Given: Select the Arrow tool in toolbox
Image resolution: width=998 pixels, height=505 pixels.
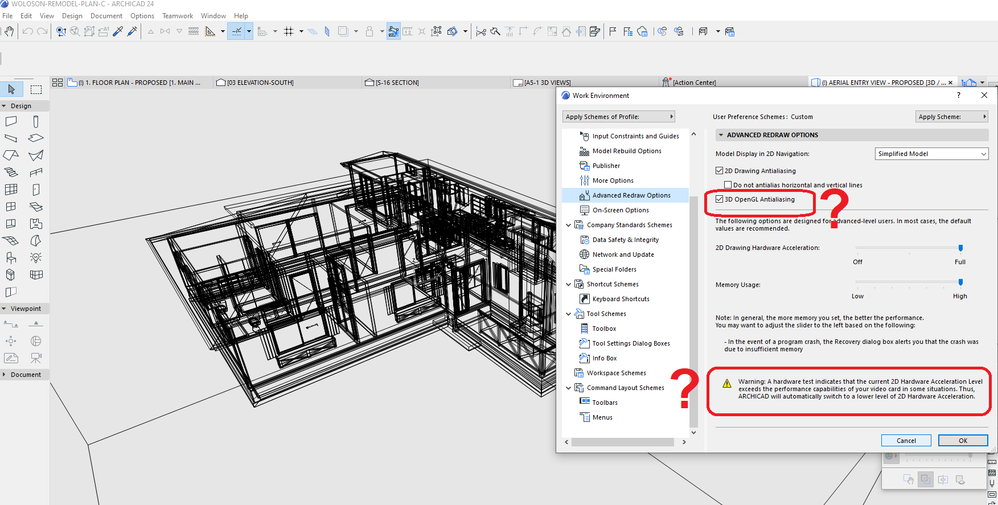Looking at the screenshot, I should [11, 89].
